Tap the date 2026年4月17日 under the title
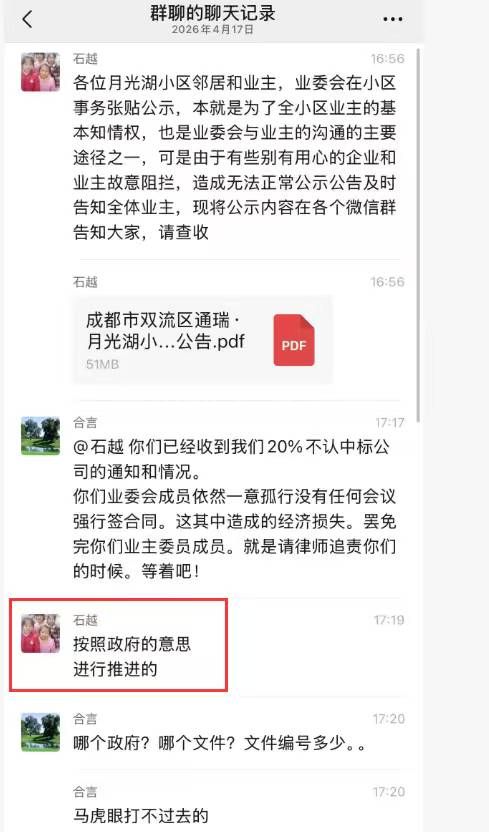This screenshot has height=832, width=489. click(213, 30)
